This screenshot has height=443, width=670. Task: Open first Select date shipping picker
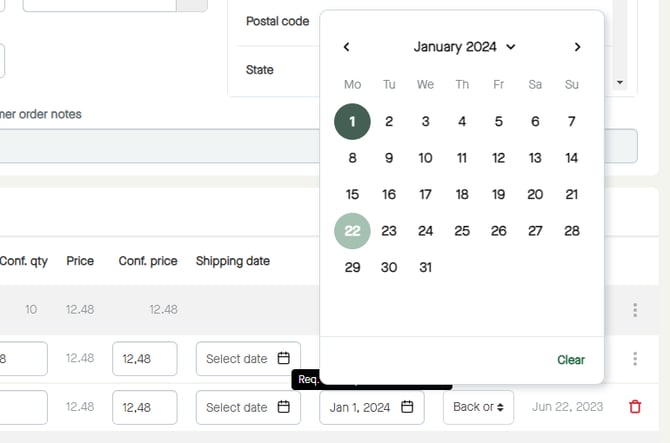tap(247, 359)
